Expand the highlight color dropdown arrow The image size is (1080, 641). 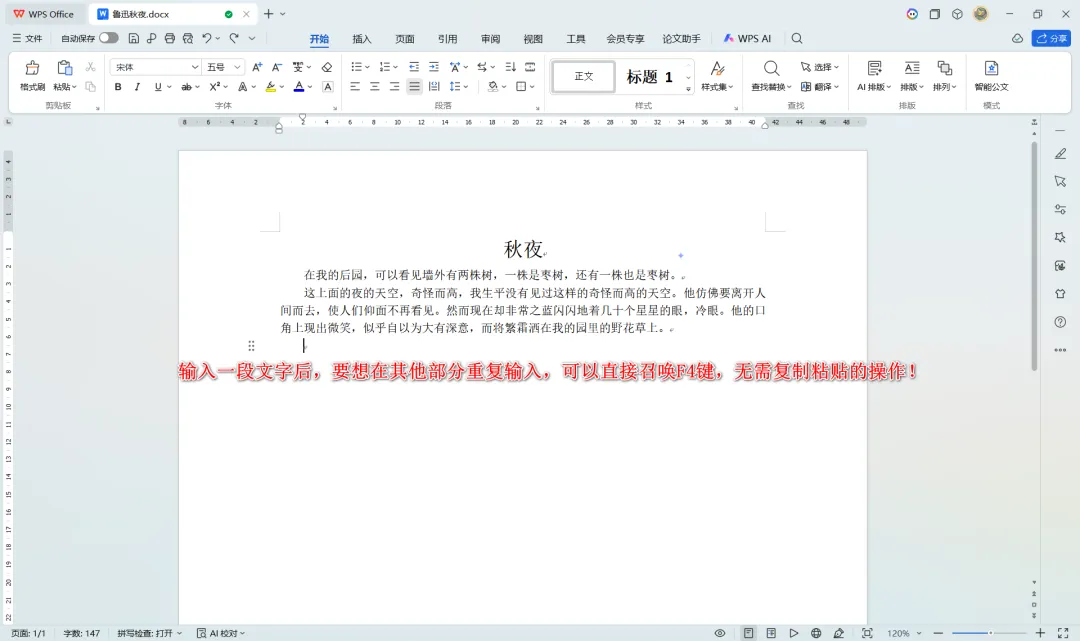tap(282, 87)
